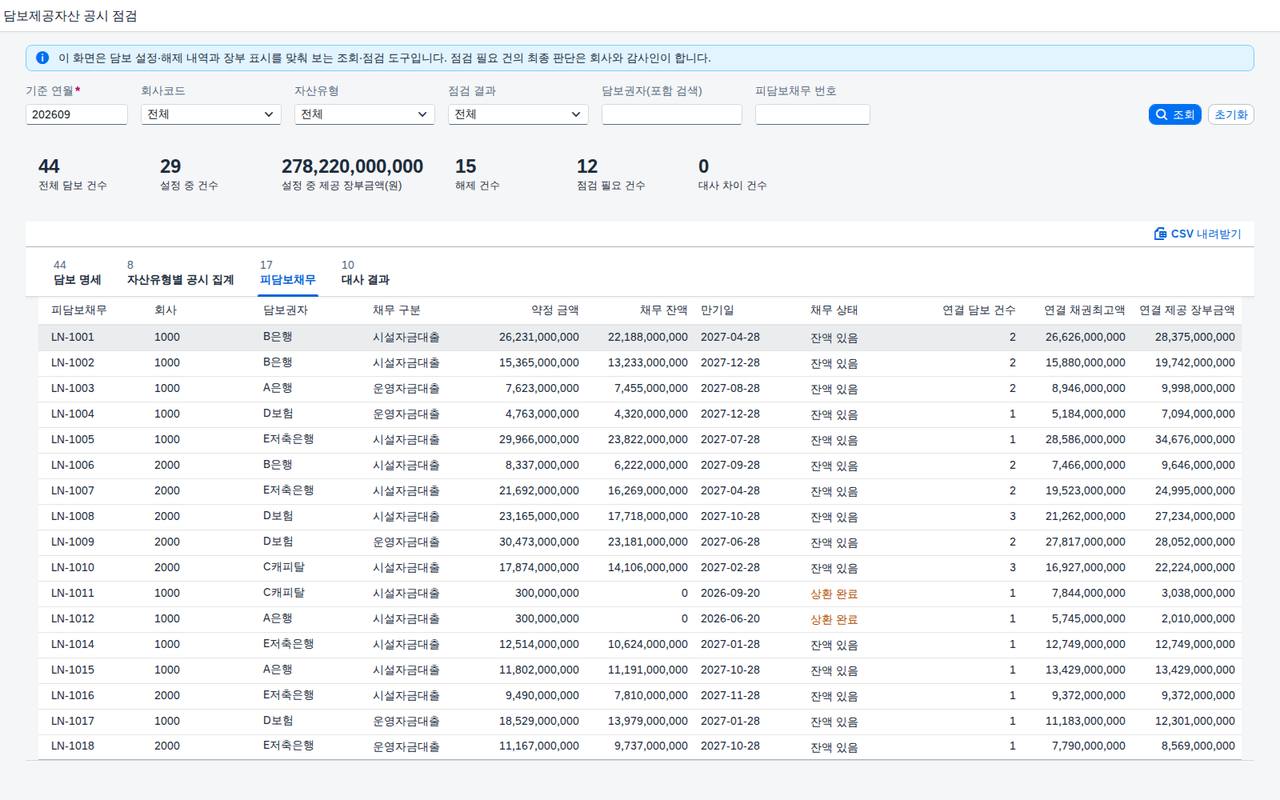Open the 대사 결과 tab

click(365, 273)
